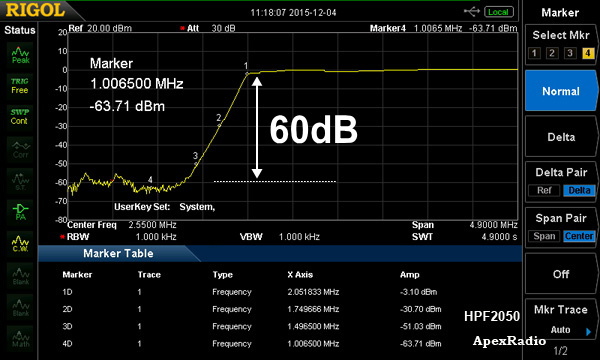
Task: Click the Corr correction status icon
Action: click(x=20, y=150)
